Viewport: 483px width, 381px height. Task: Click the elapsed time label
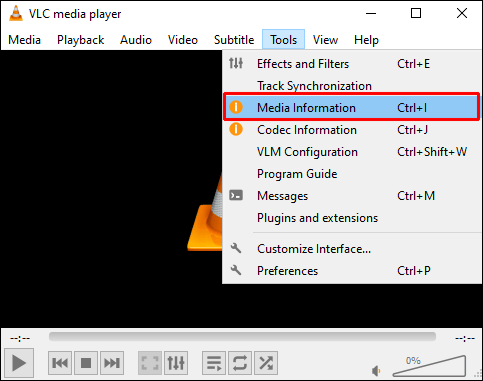coord(20,339)
